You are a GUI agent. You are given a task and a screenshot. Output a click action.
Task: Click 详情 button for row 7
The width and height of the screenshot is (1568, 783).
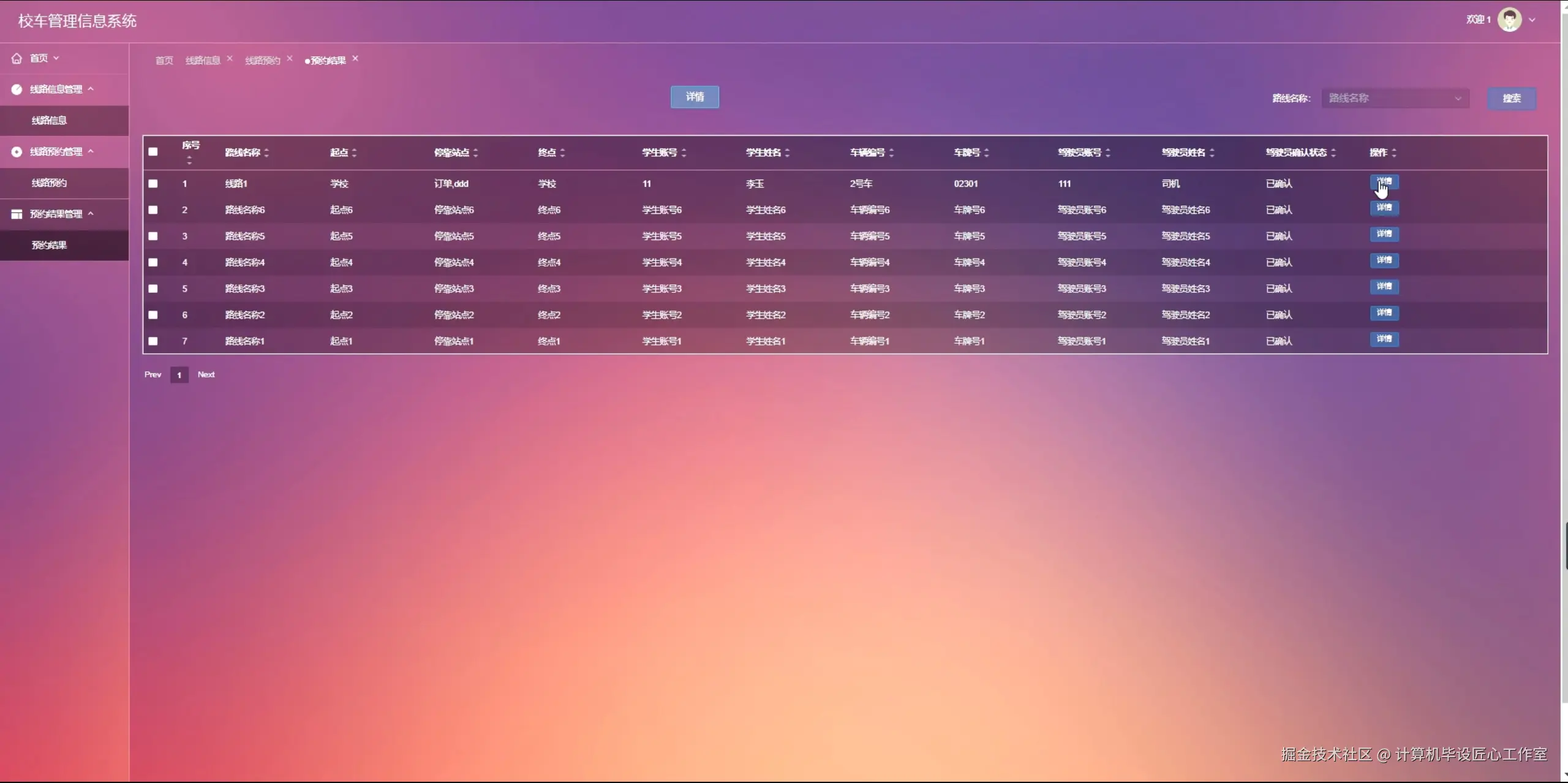coord(1384,339)
